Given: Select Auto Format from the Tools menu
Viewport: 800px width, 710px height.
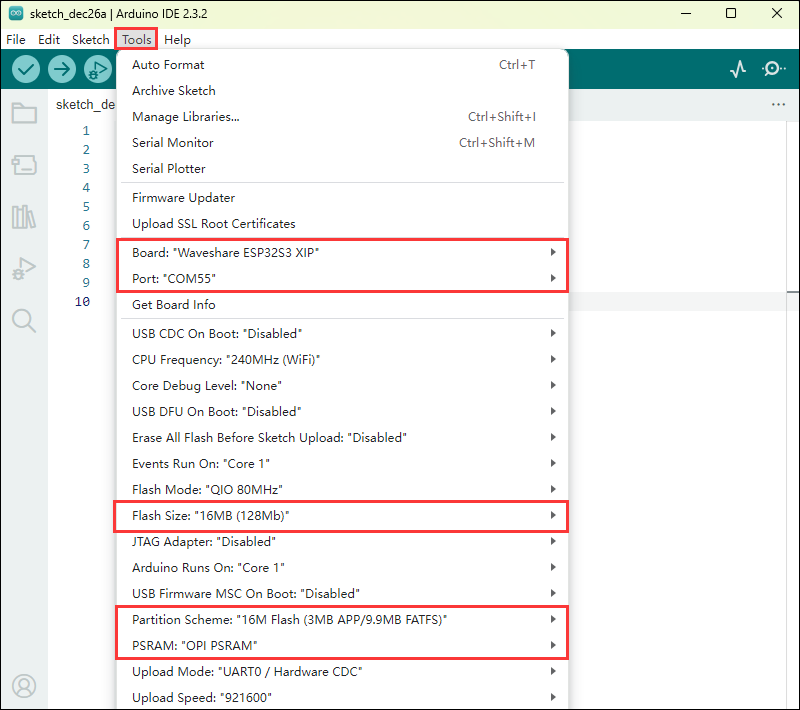Looking at the screenshot, I should [x=168, y=65].
